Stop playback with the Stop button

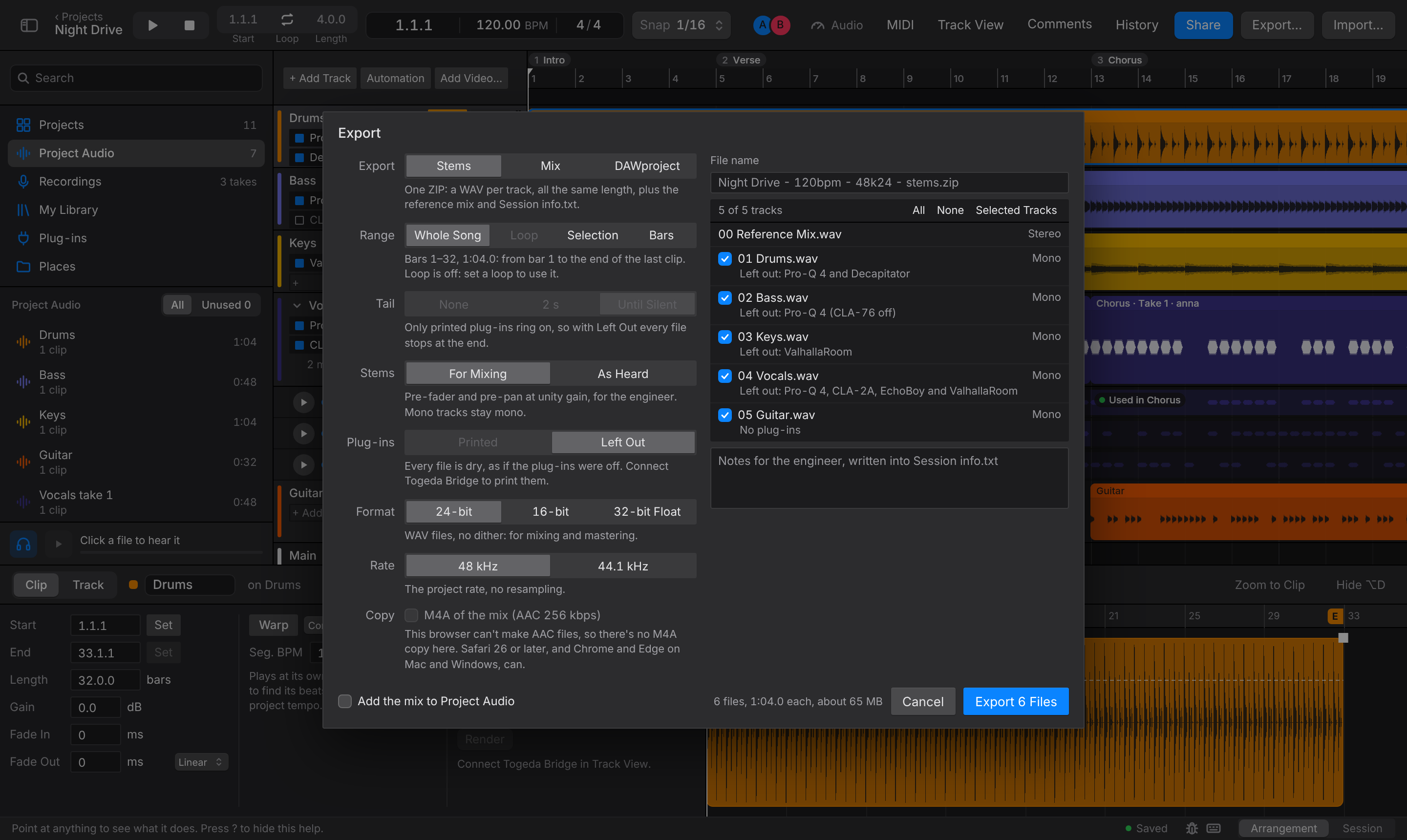190,25
